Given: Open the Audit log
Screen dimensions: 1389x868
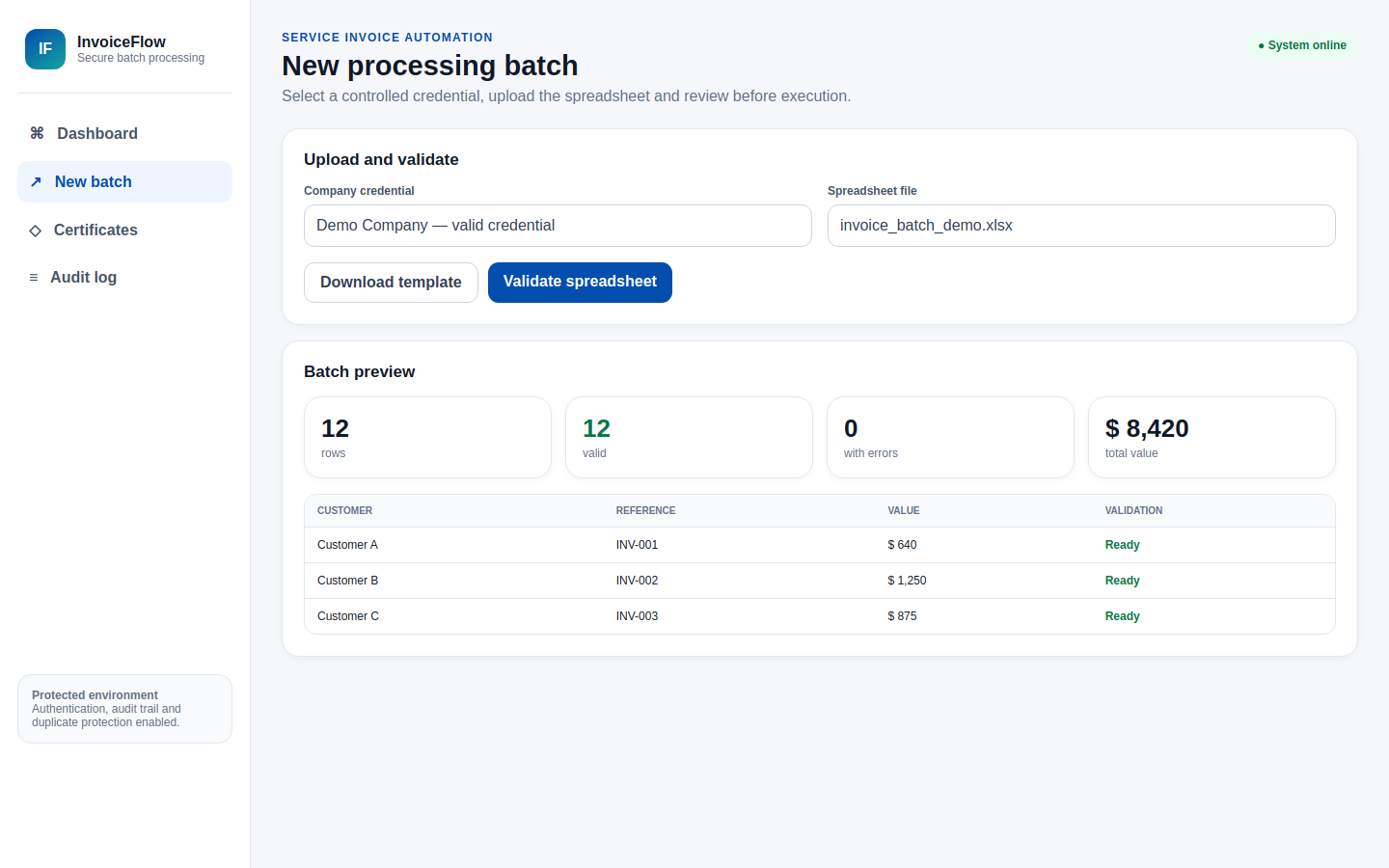Looking at the screenshot, I should (124, 278).
